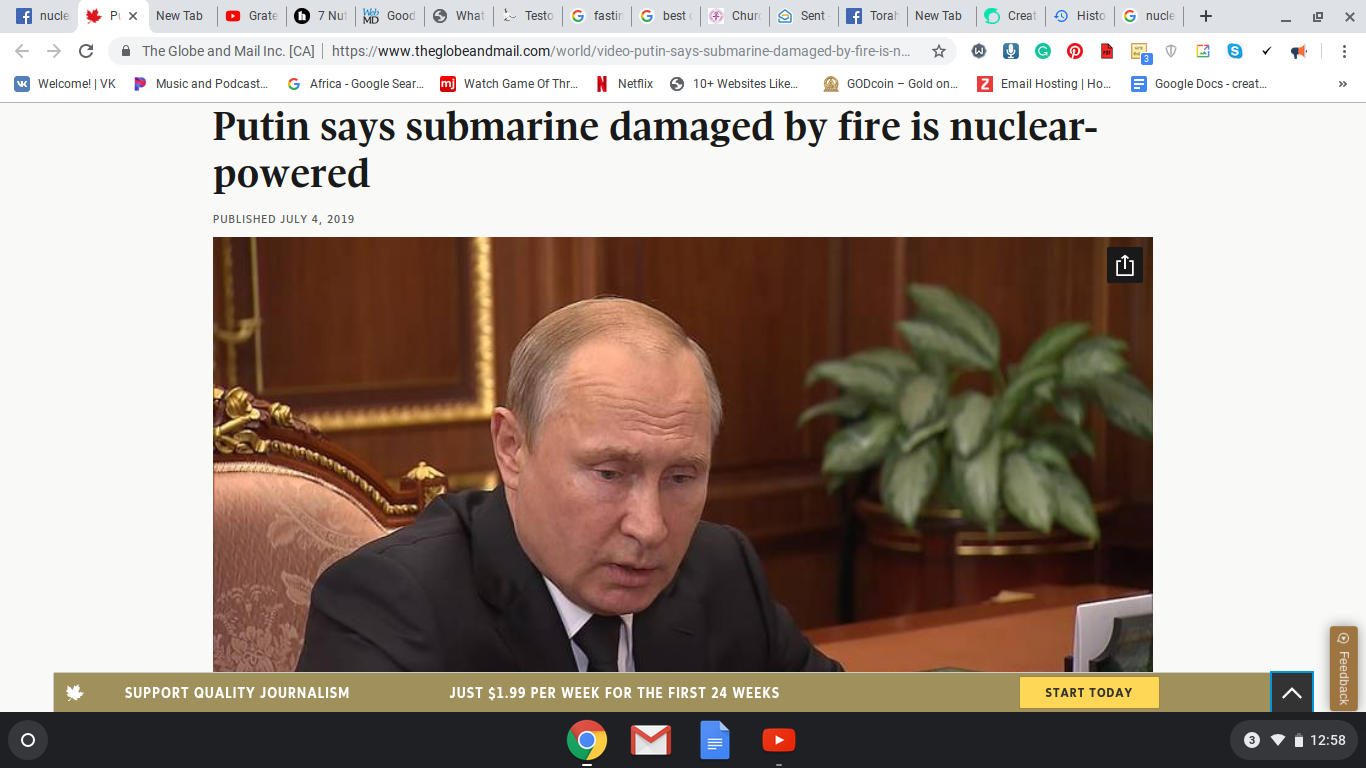Click the share icon on the video
This screenshot has width=1366, height=768.
[1124, 265]
